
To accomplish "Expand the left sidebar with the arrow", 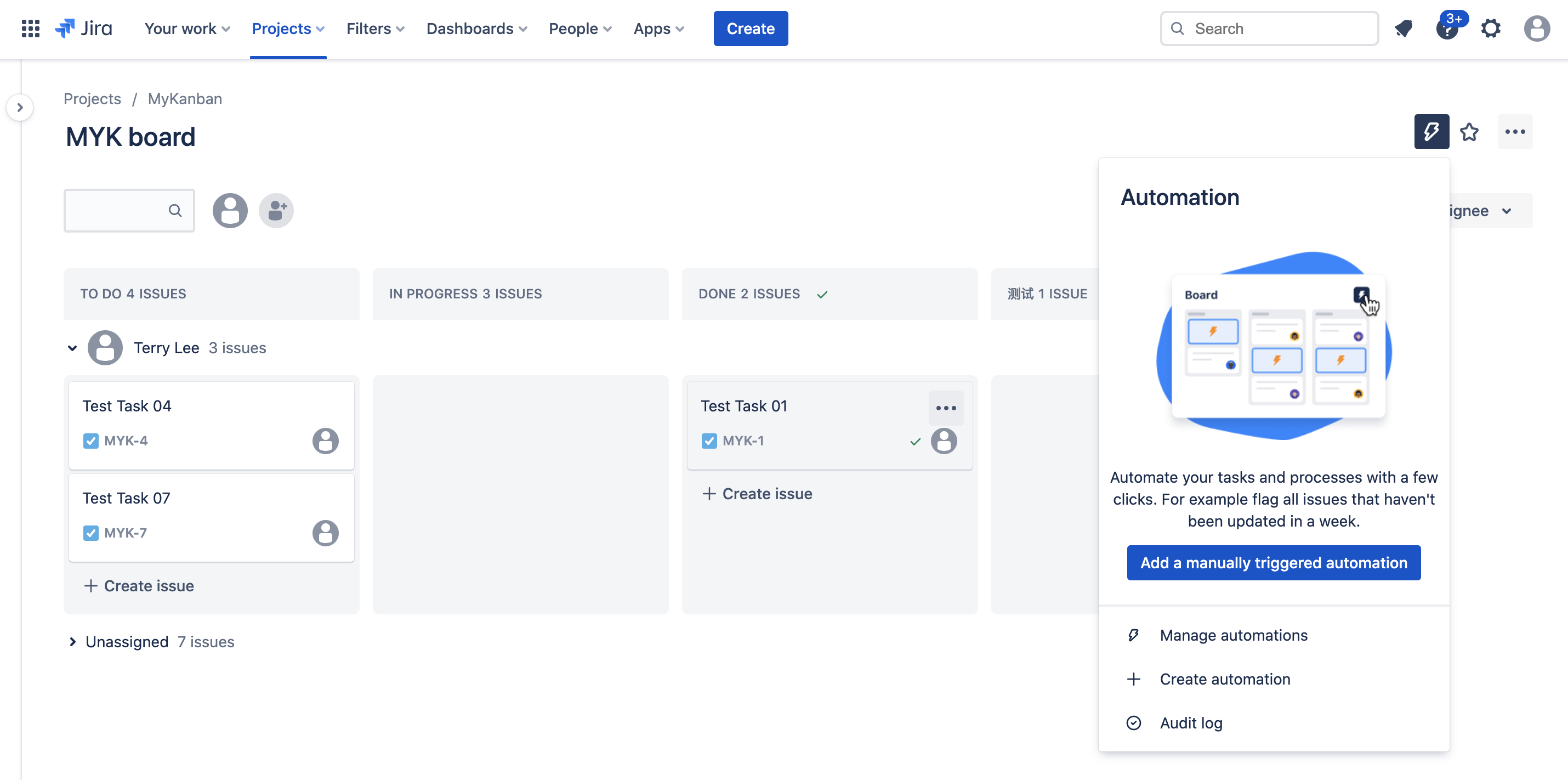I will coord(20,108).
